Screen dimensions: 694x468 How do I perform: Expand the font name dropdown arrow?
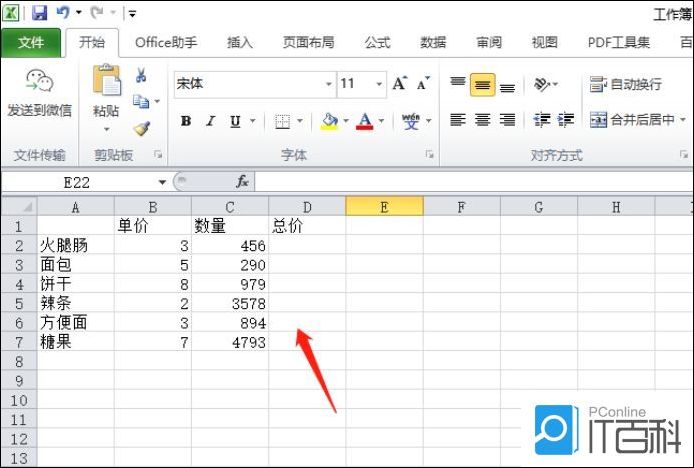pos(328,84)
